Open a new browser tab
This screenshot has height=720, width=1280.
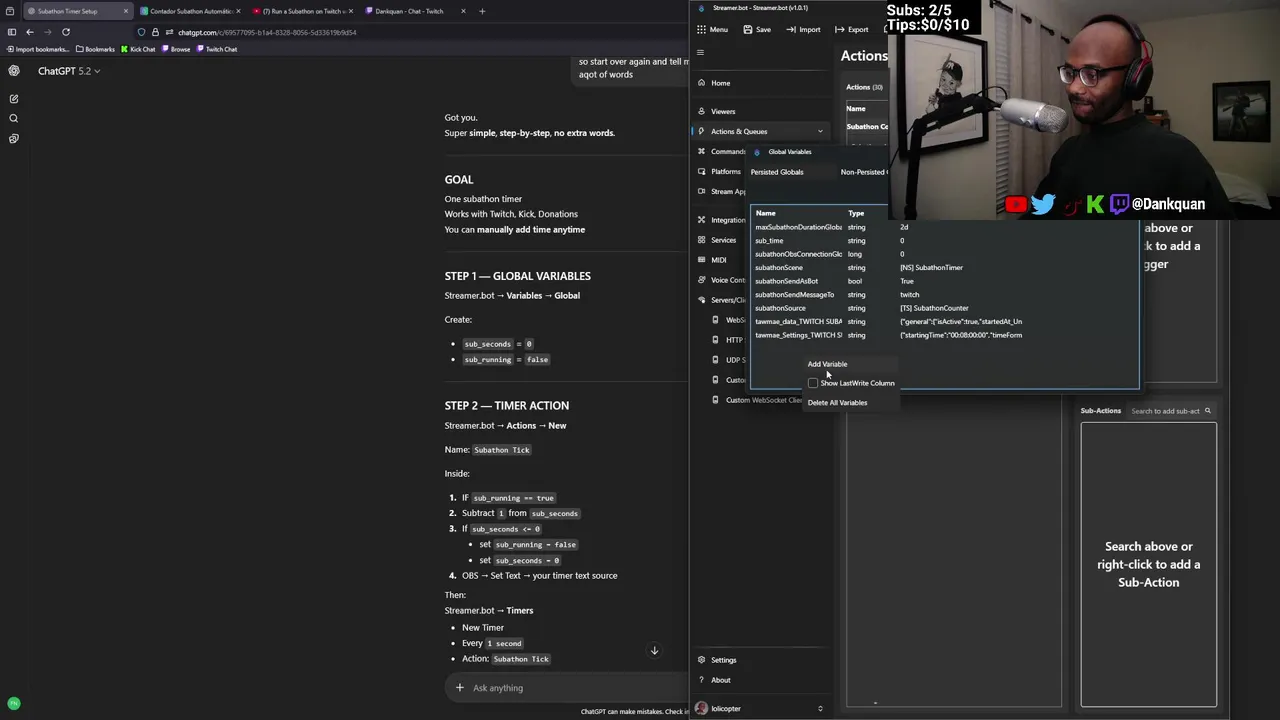click(x=482, y=11)
